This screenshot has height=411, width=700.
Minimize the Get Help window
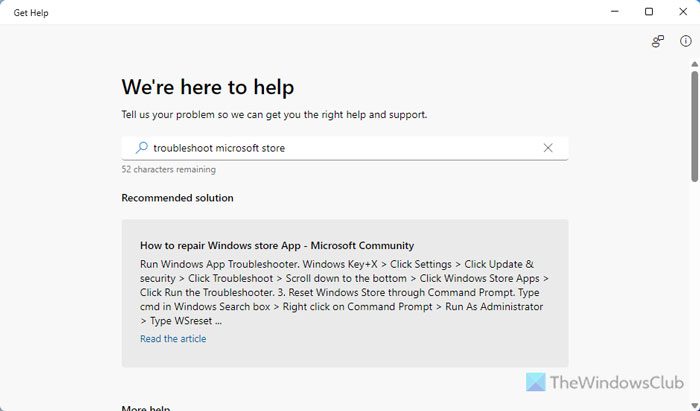click(615, 12)
